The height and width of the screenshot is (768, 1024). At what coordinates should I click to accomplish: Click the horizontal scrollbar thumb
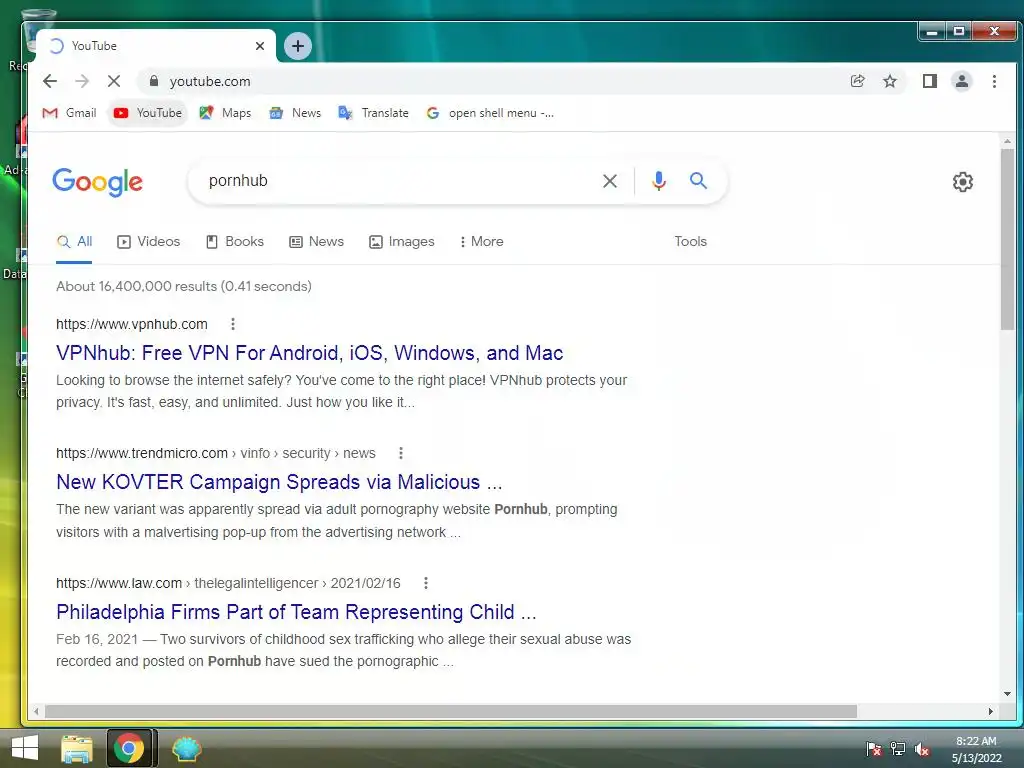tap(451, 711)
